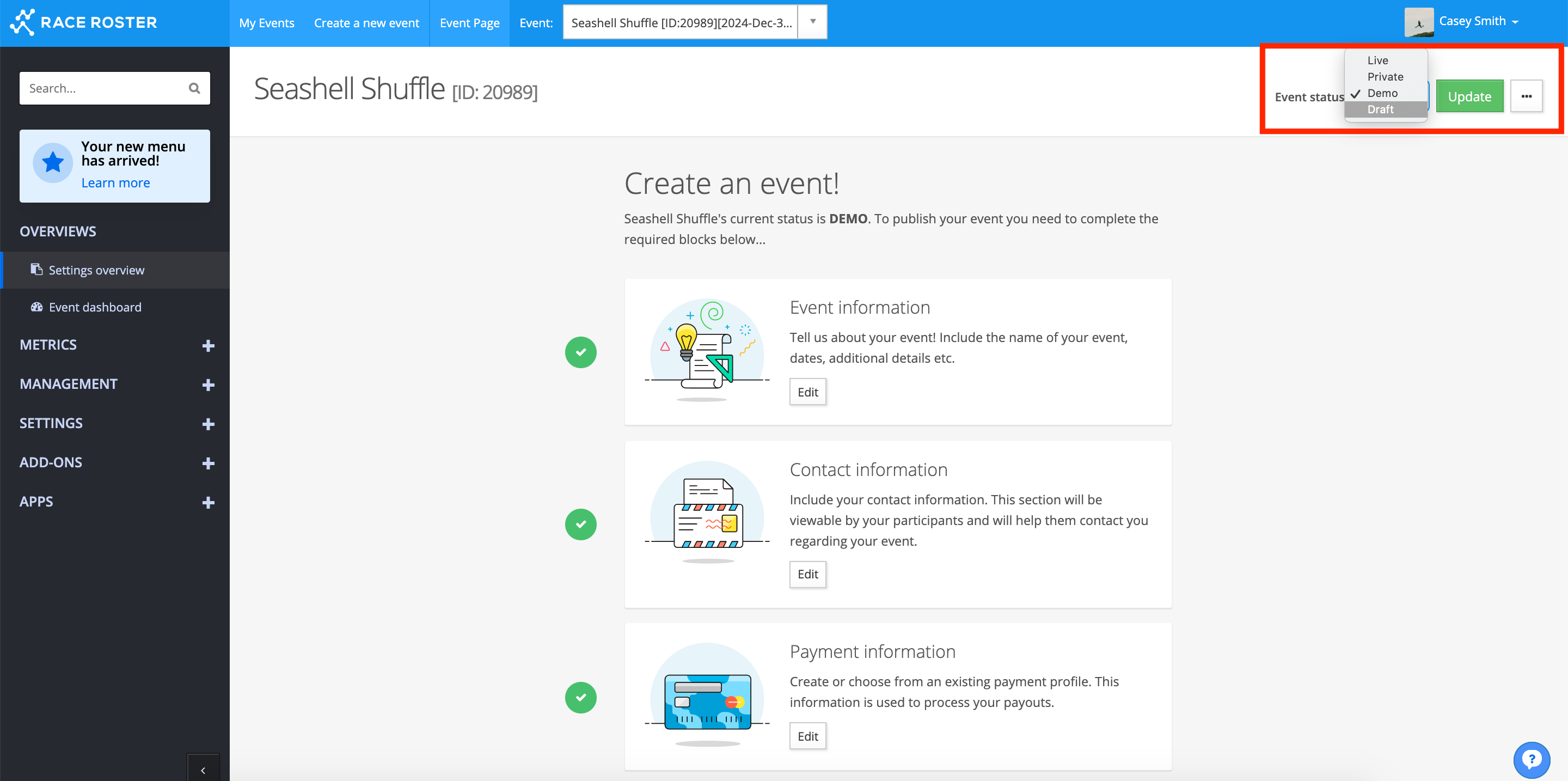Expand the MANAGEMENT section

click(208, 385)
